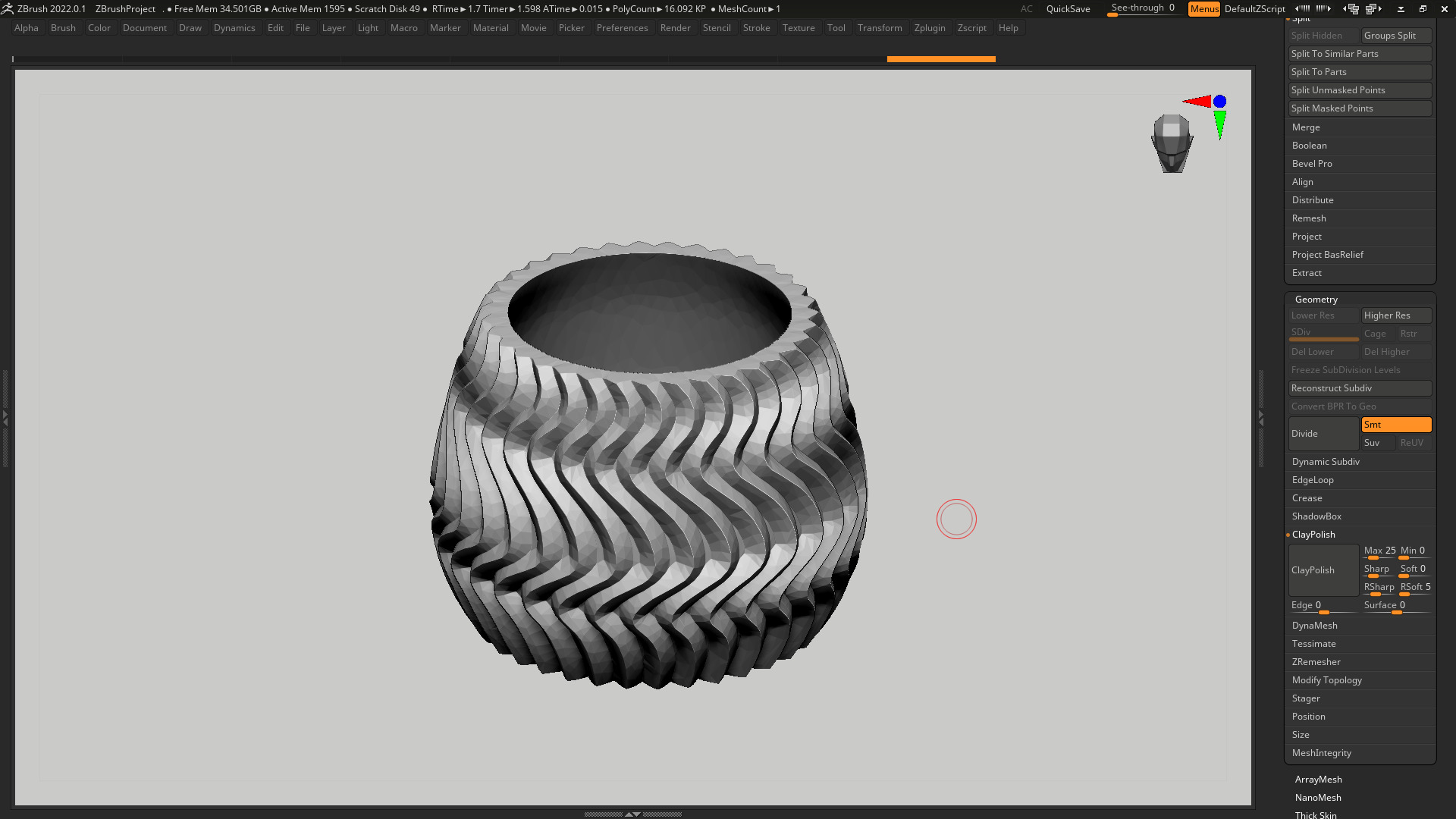The image size is (1456, 819).
Task: Click the QuickSave button
Action: pos(1068,9)
